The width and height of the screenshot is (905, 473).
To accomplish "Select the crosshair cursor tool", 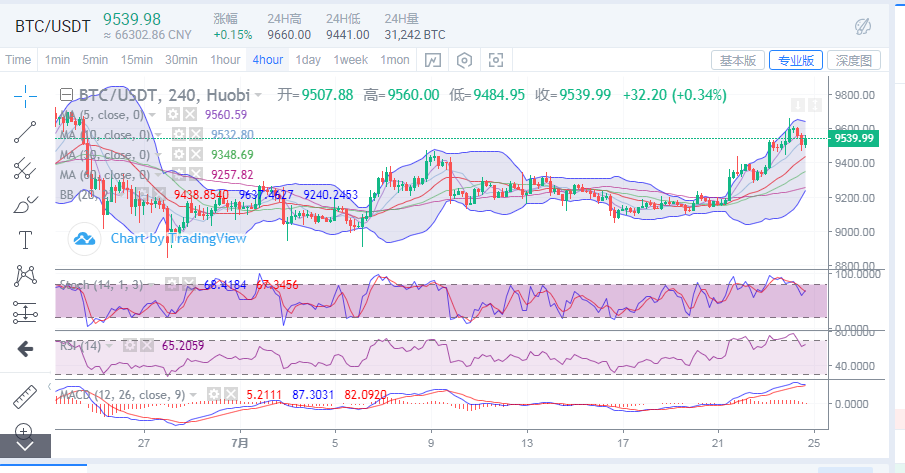I will 25,94.
